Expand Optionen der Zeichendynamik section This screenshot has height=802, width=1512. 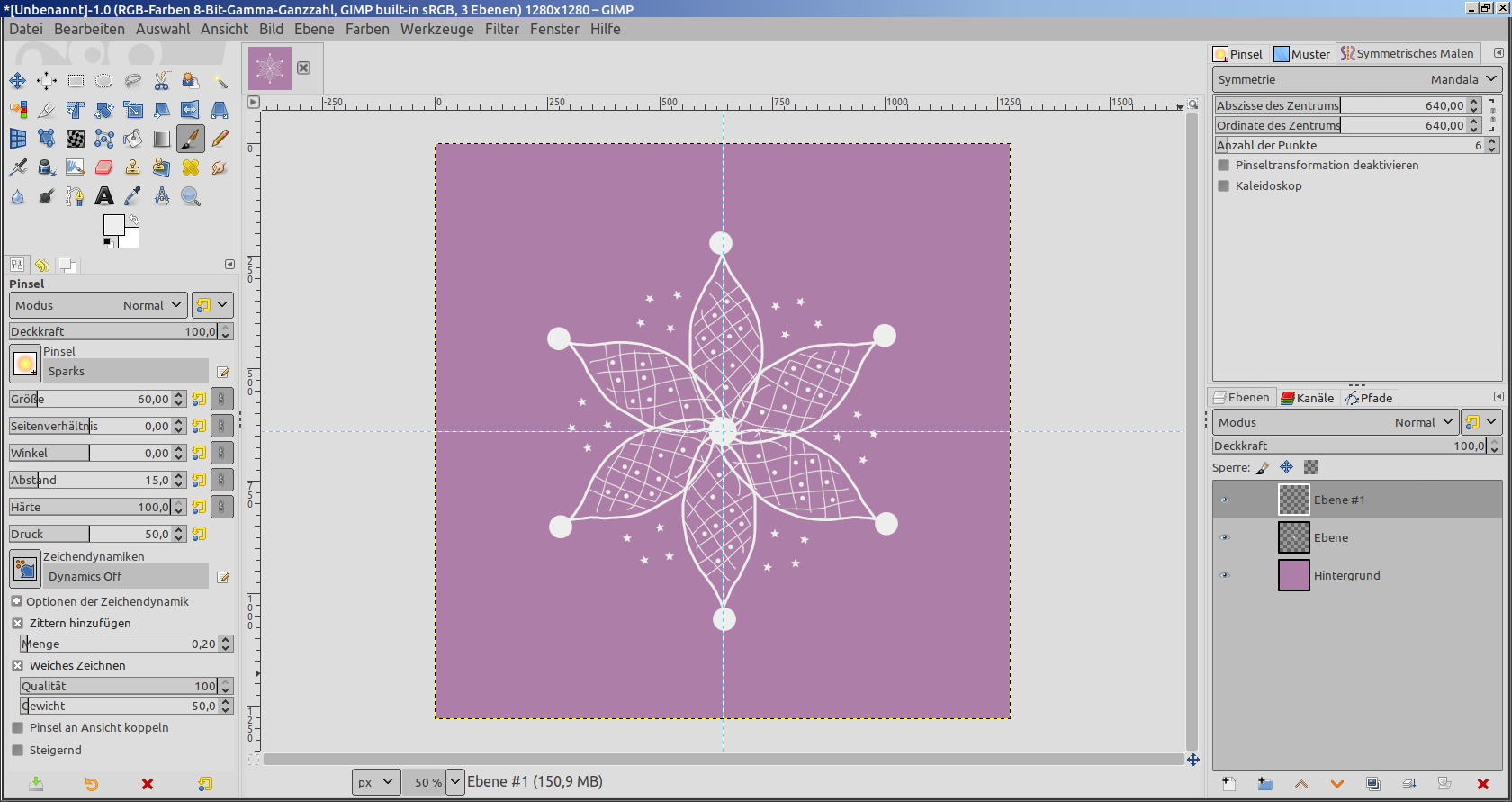[17, 601]
